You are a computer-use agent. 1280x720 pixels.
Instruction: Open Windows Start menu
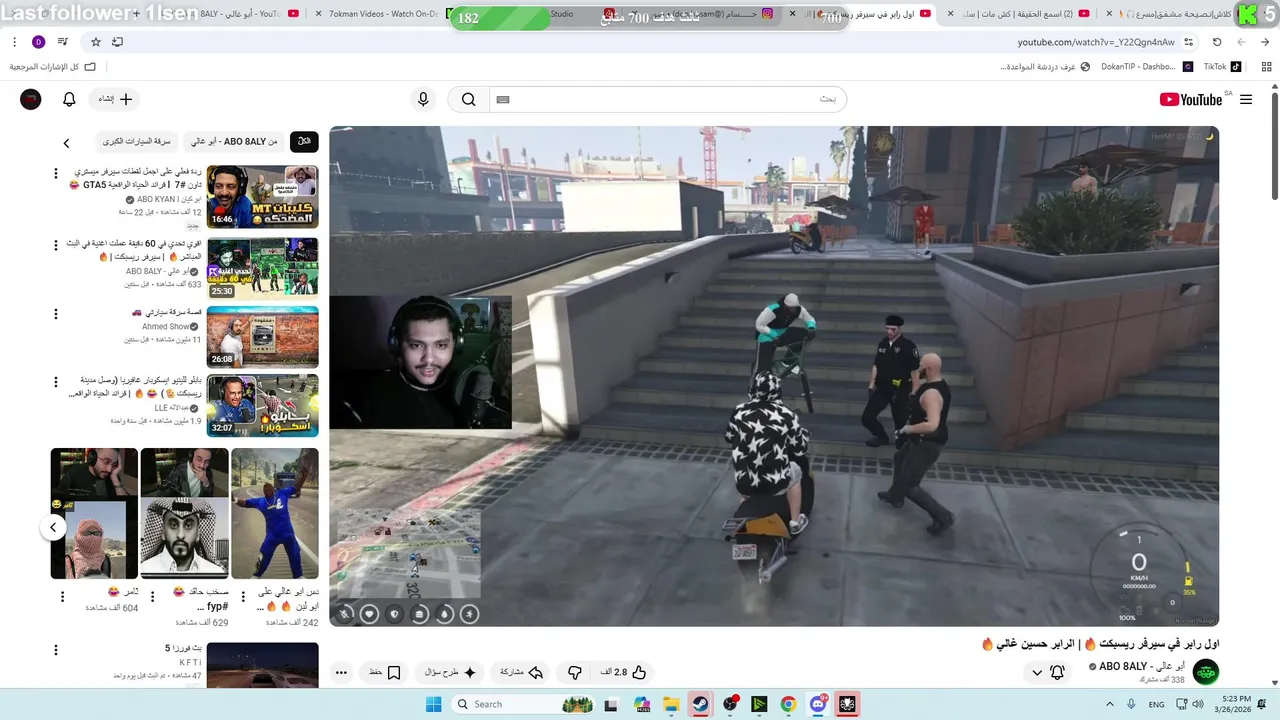pos(434,704)
